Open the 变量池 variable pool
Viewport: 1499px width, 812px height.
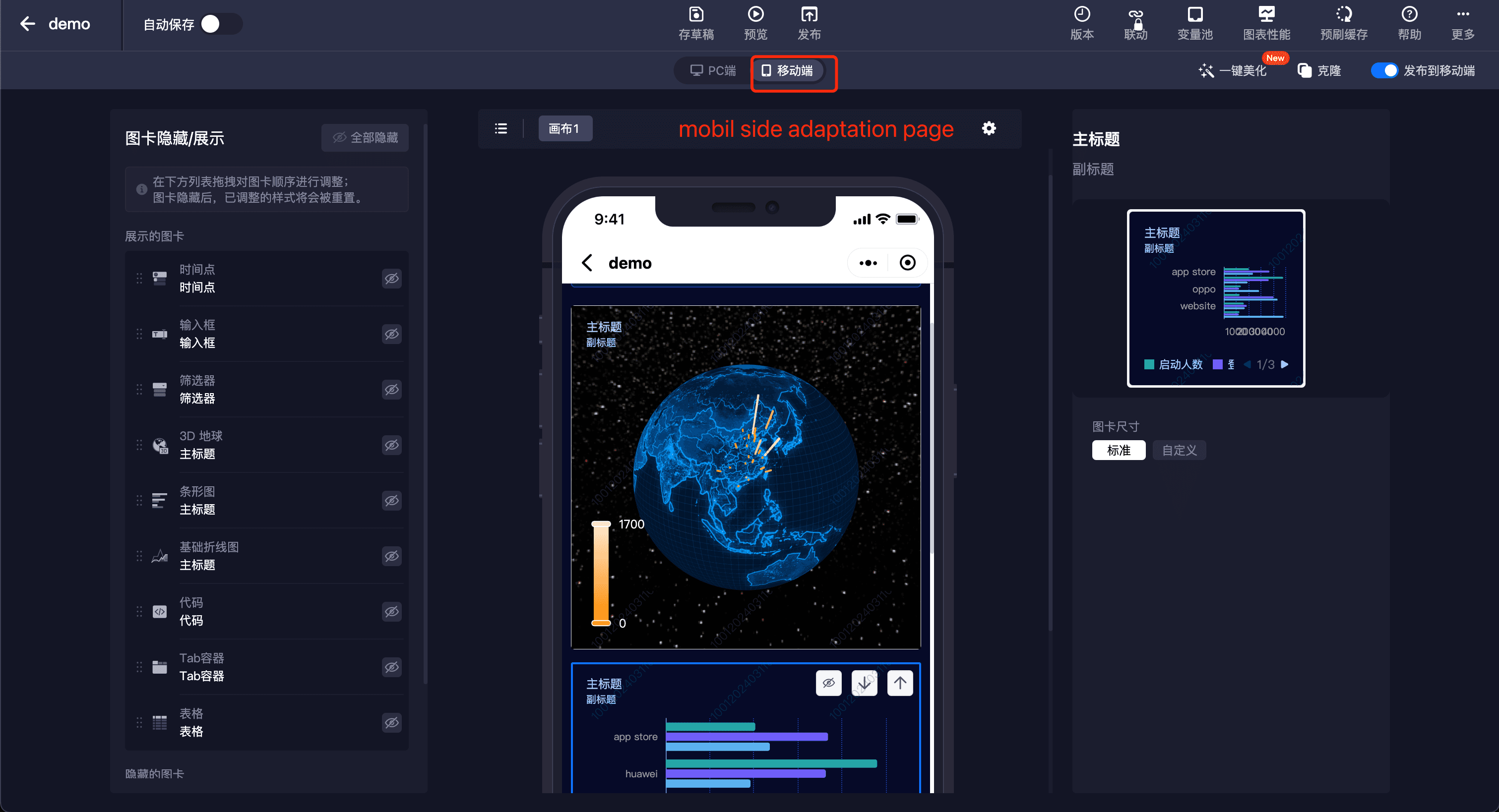pos(1194,23)
